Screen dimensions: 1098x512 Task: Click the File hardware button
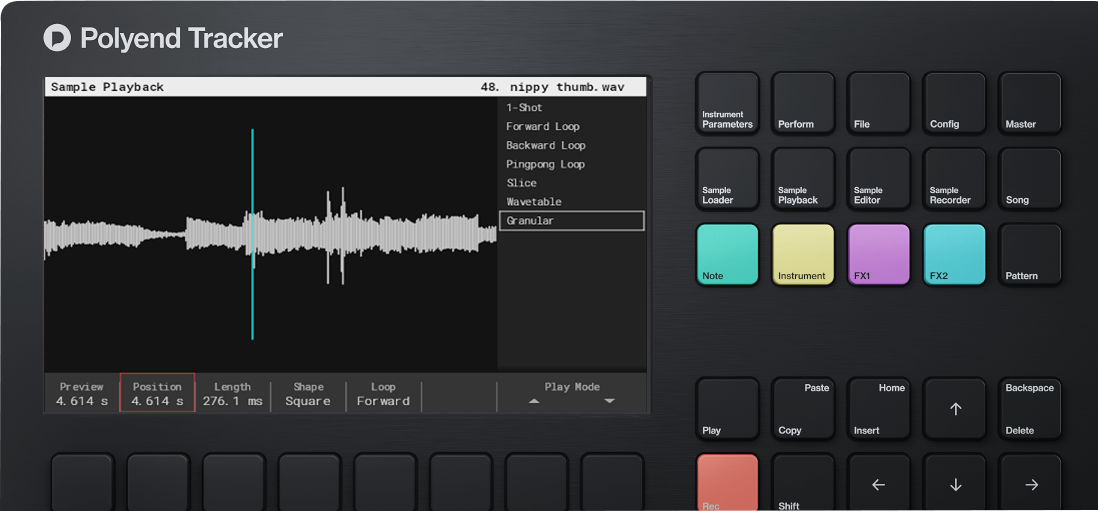879,103
